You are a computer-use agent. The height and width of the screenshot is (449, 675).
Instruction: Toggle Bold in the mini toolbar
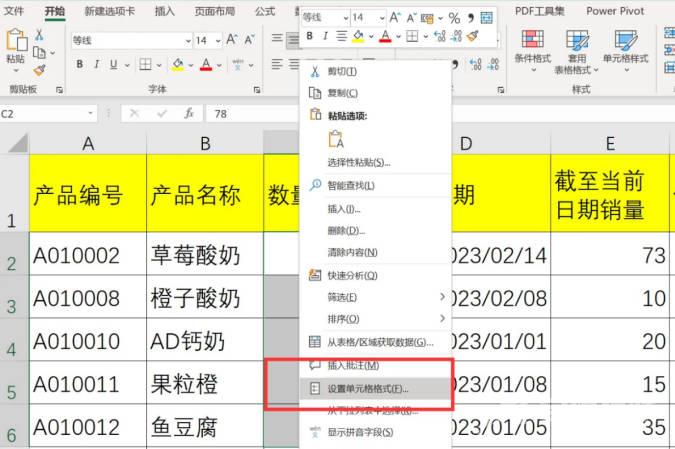pos(310,36)
